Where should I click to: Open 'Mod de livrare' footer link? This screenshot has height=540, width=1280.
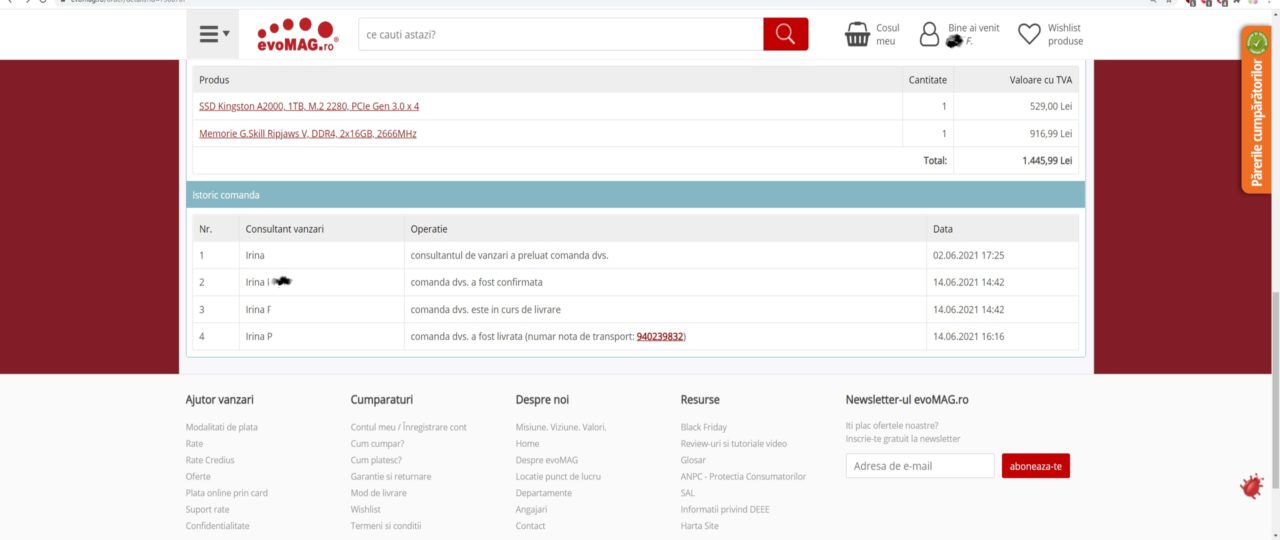coord(378,493)
